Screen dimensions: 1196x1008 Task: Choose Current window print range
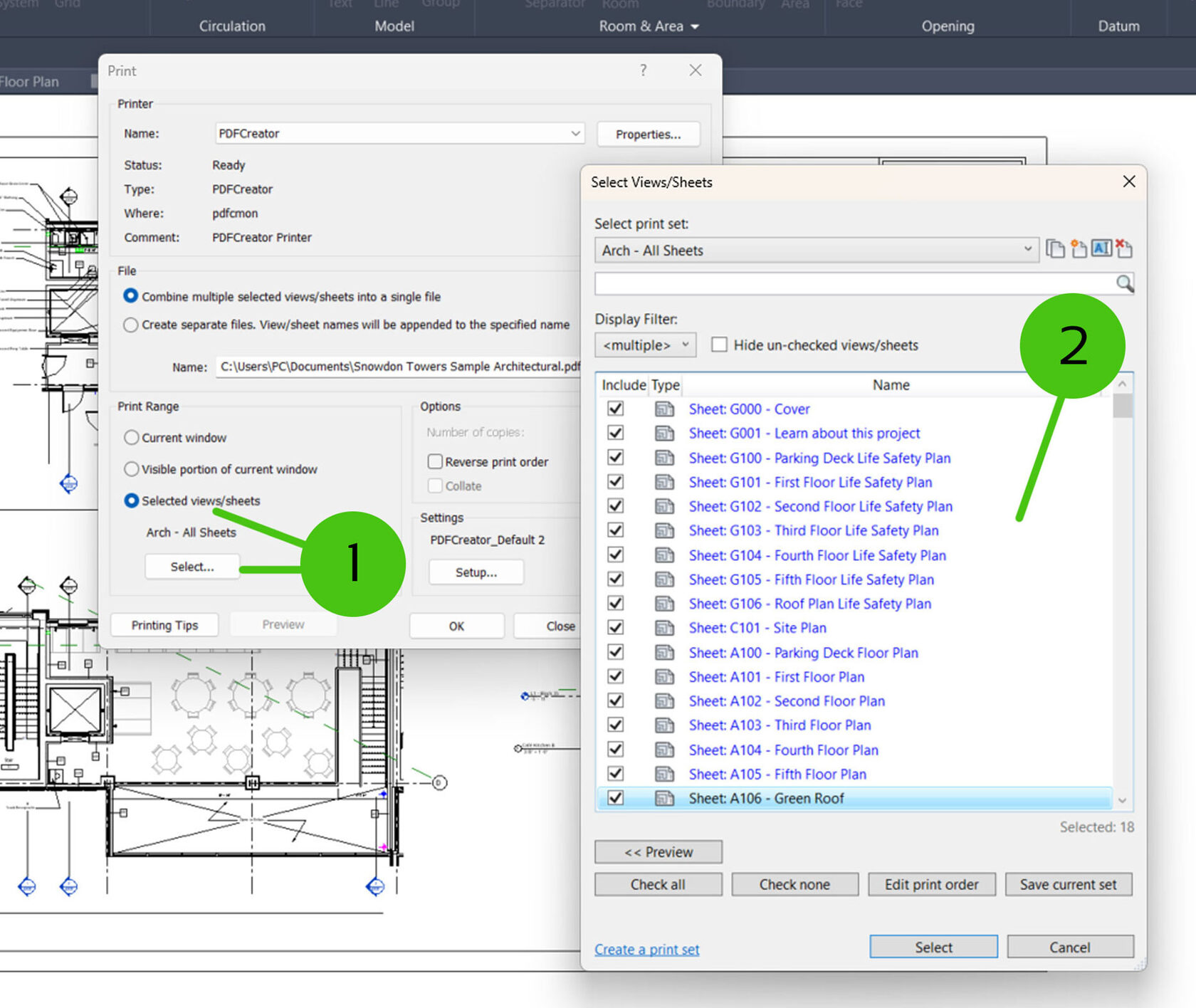[131, 437]
